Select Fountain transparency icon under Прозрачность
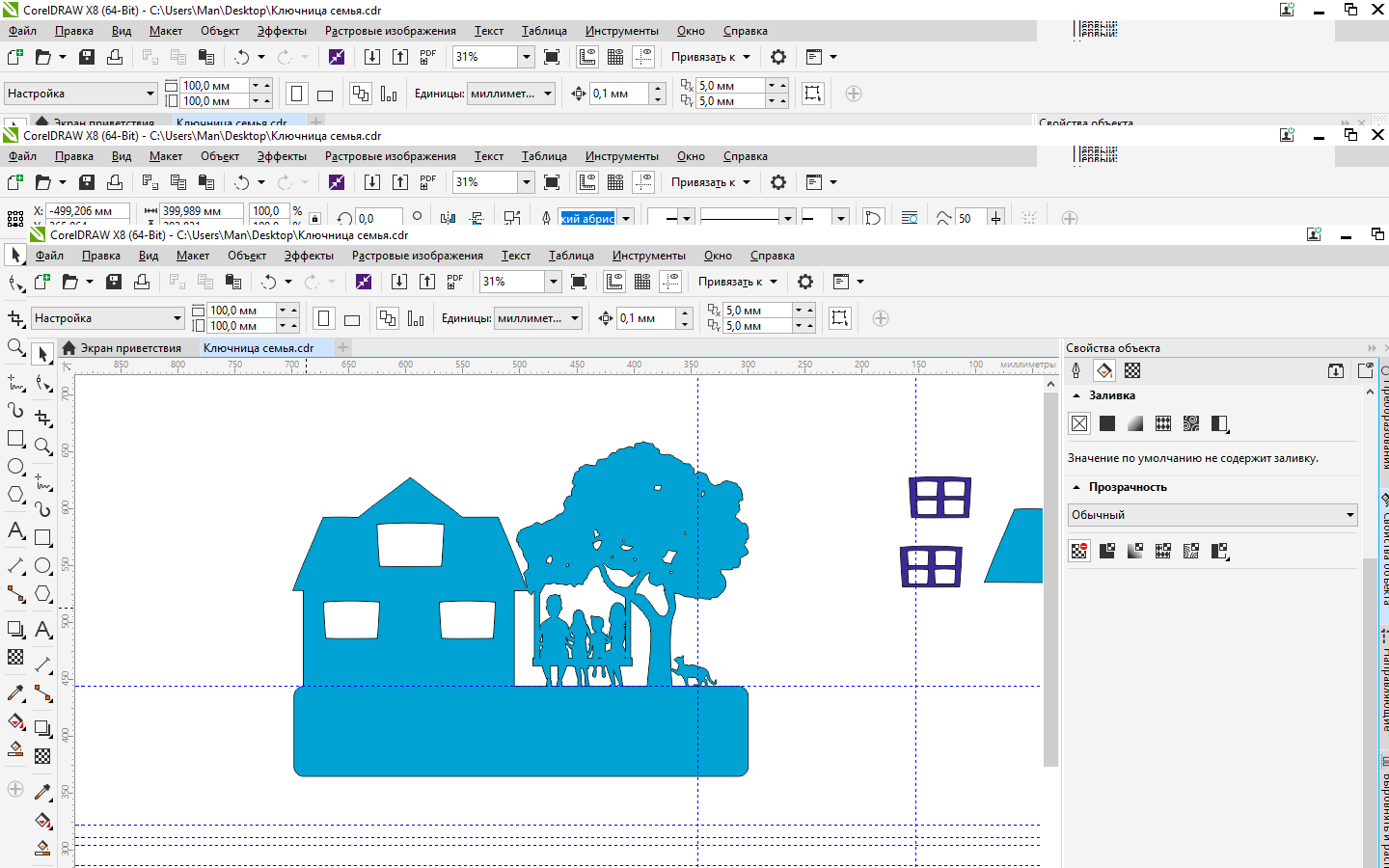 pyautogui.click(x=1135, y=551)
